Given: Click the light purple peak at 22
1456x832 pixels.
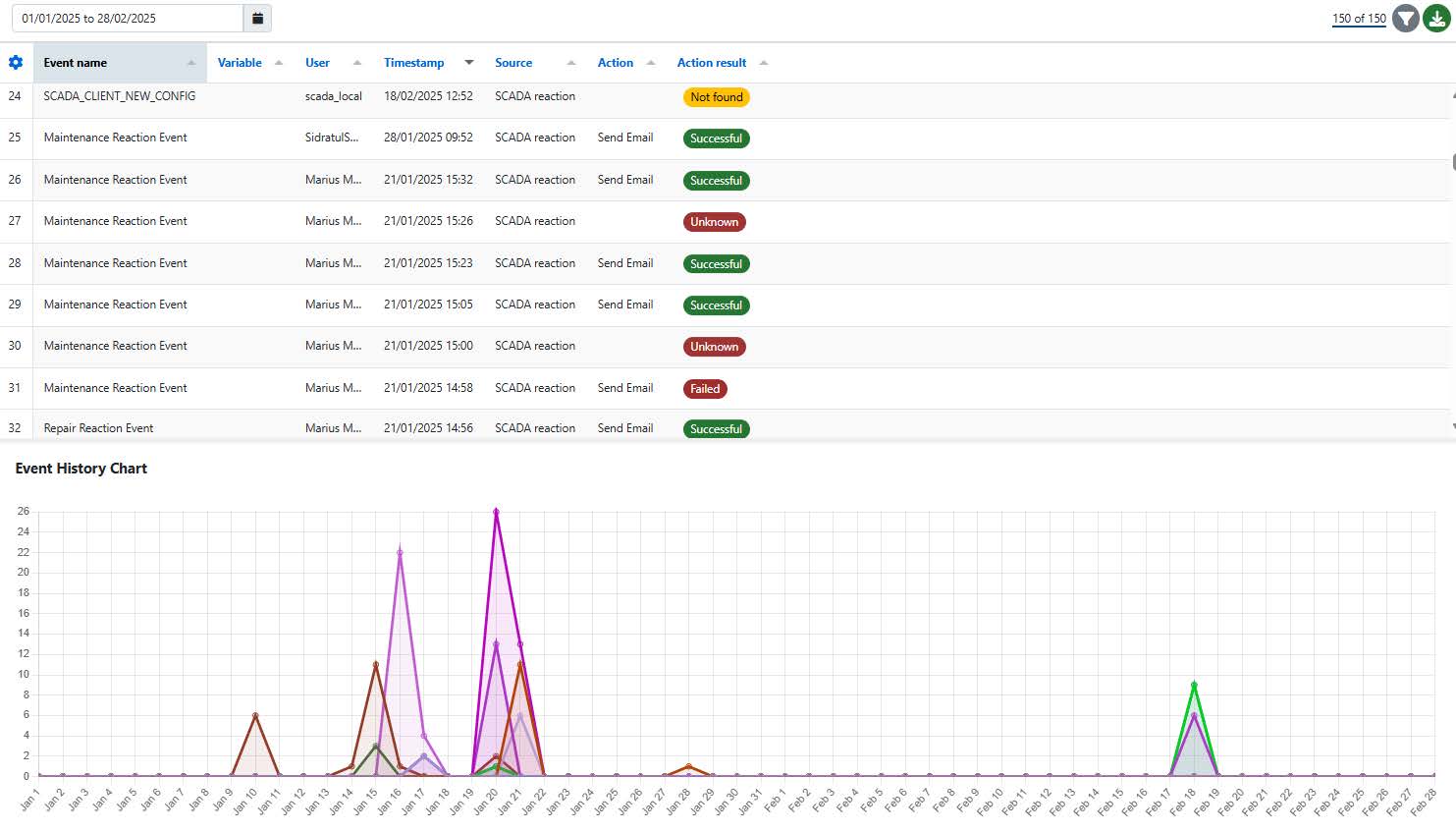Looking at the screenshot, I should (400, 552).
